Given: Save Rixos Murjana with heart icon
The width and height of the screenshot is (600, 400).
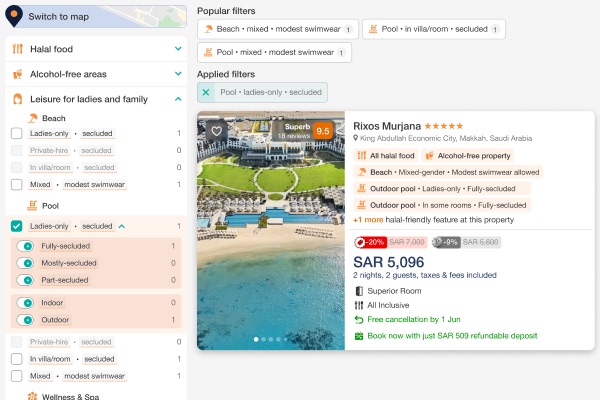Looking at the screenshot, I should [217, 131].
